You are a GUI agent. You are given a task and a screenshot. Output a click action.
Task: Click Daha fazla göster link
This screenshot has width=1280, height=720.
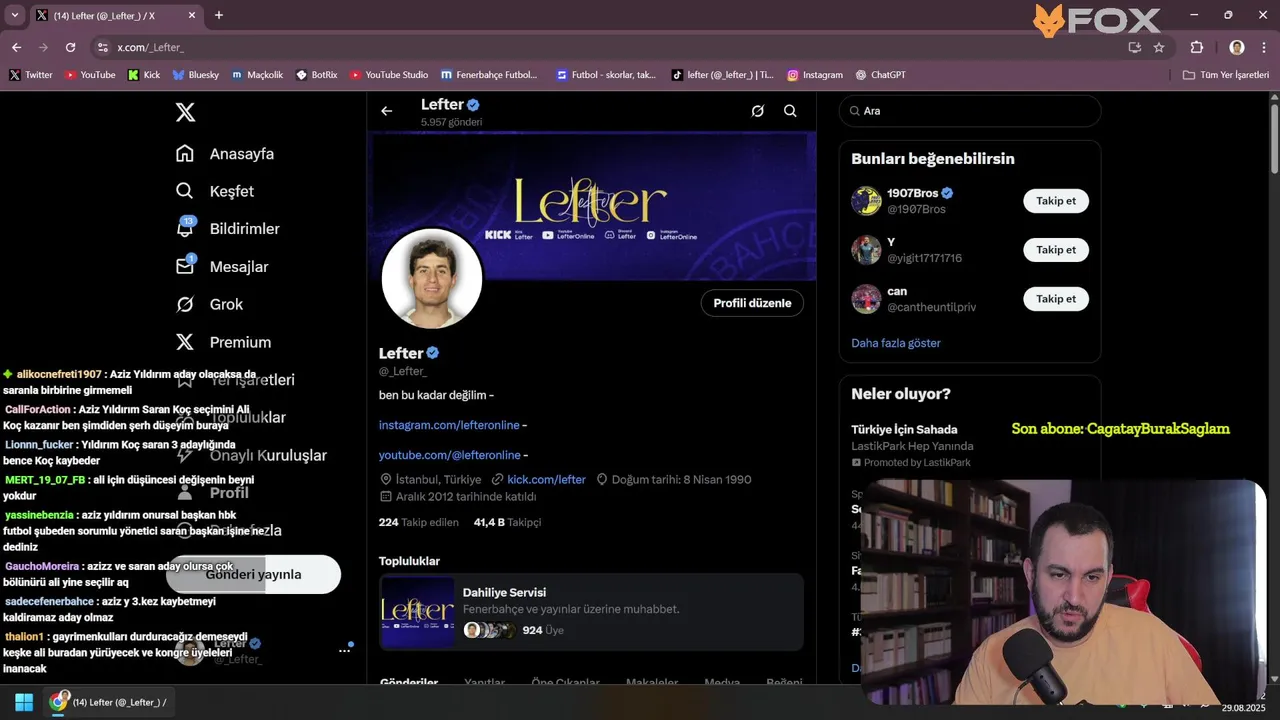896,343
